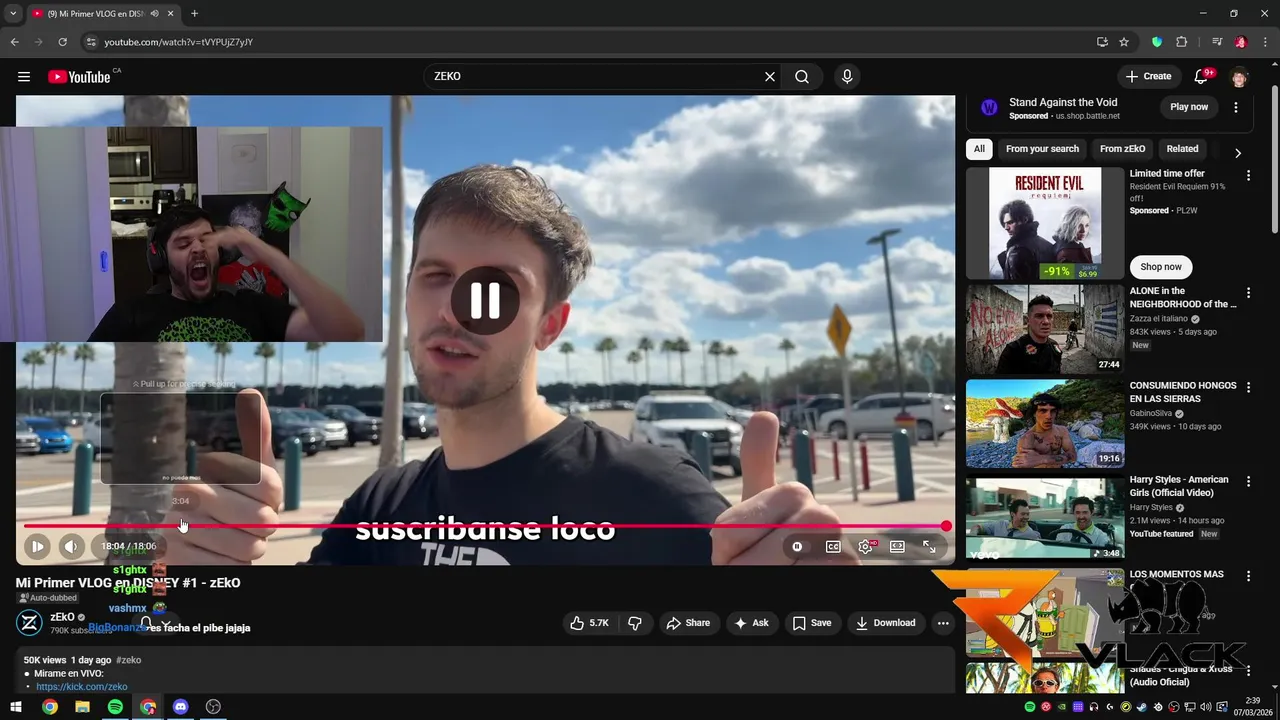Open more actions ellipsis under video
1280x720 pixels.
tap(943, 623)
